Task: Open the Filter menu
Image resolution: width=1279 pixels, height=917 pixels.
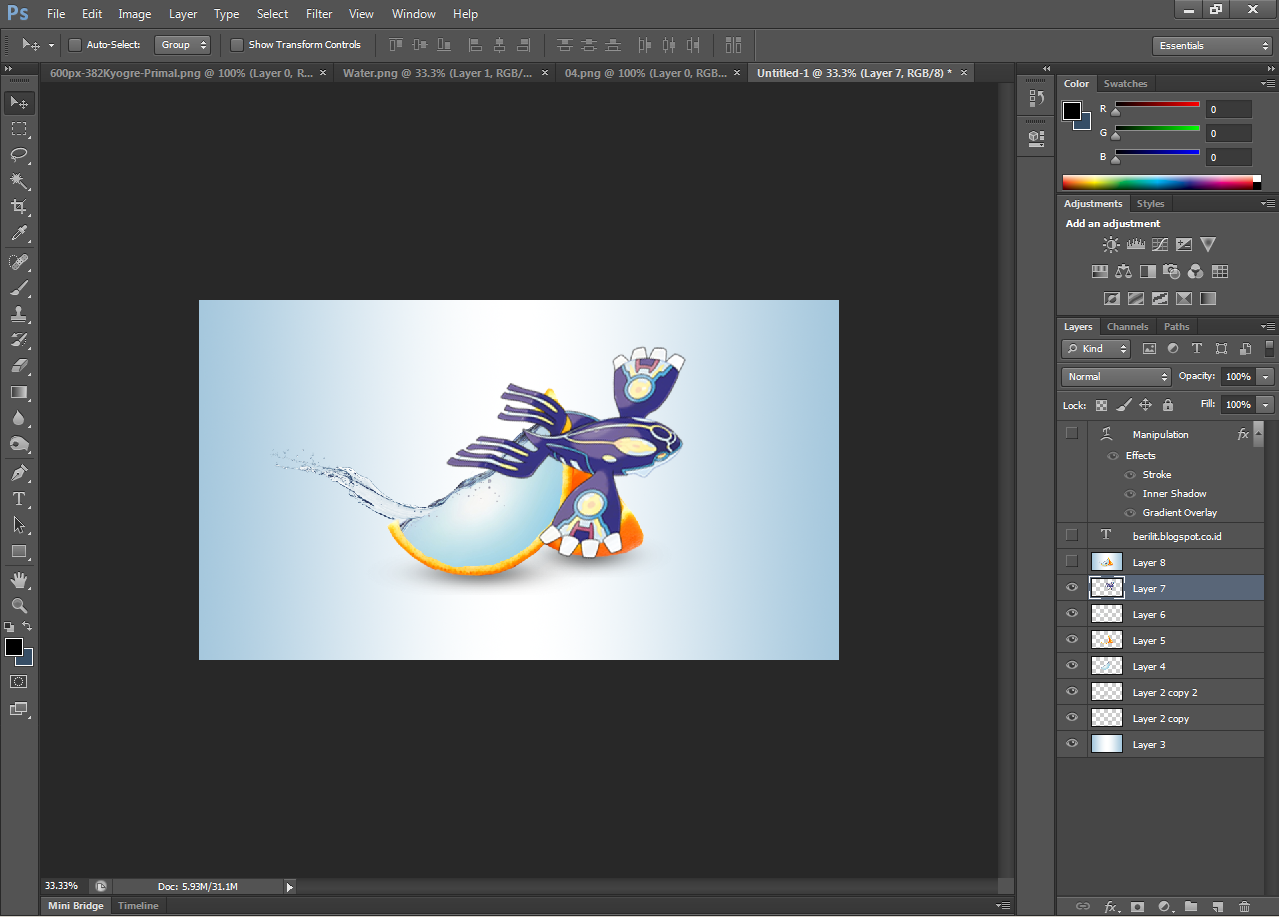Action: [319, 14]
